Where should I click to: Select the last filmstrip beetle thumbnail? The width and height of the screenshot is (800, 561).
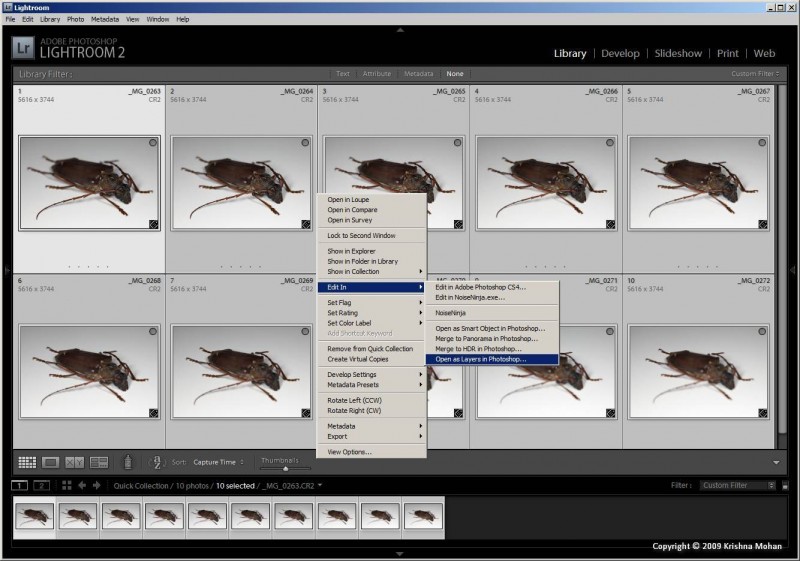pyautogui.click(x=423, y=517)
